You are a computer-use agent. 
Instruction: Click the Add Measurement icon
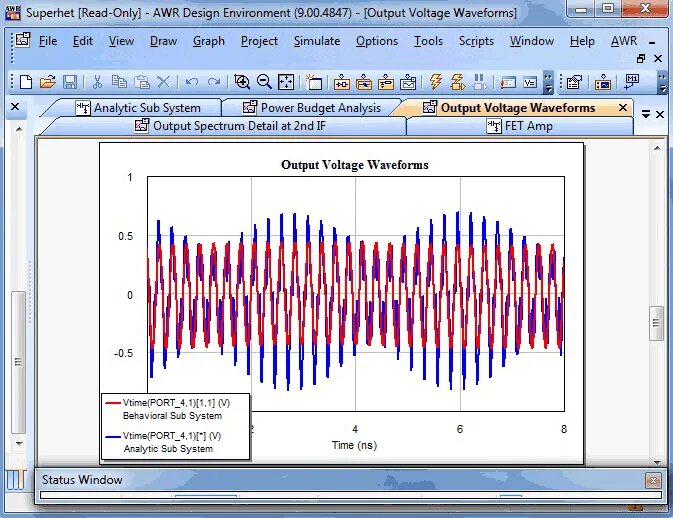tap(603, 82)
